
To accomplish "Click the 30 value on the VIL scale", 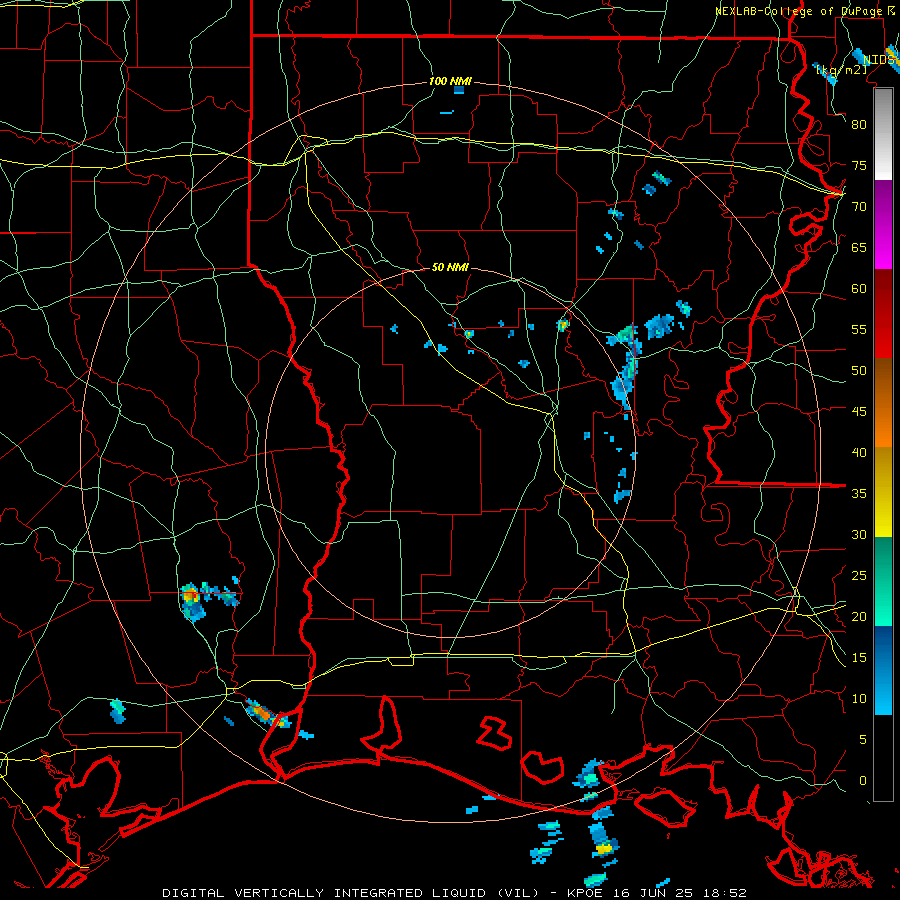I will coord(859,535).
